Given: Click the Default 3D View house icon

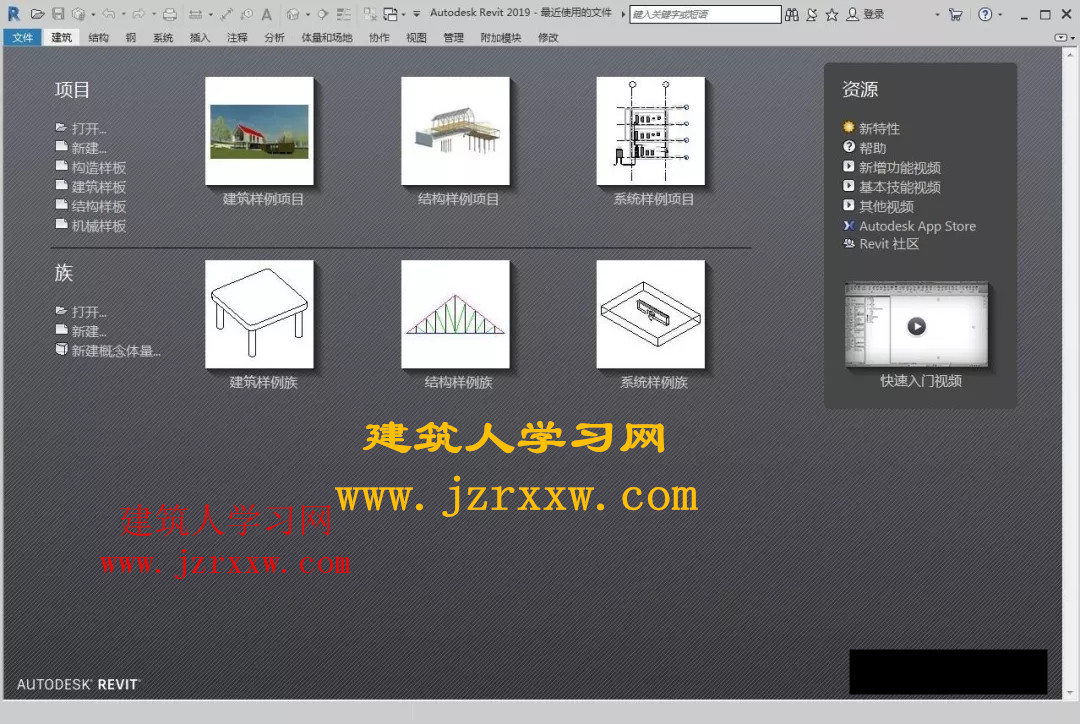Looking at the screenshot, I should pyautogui.click(x=293, y=14).
